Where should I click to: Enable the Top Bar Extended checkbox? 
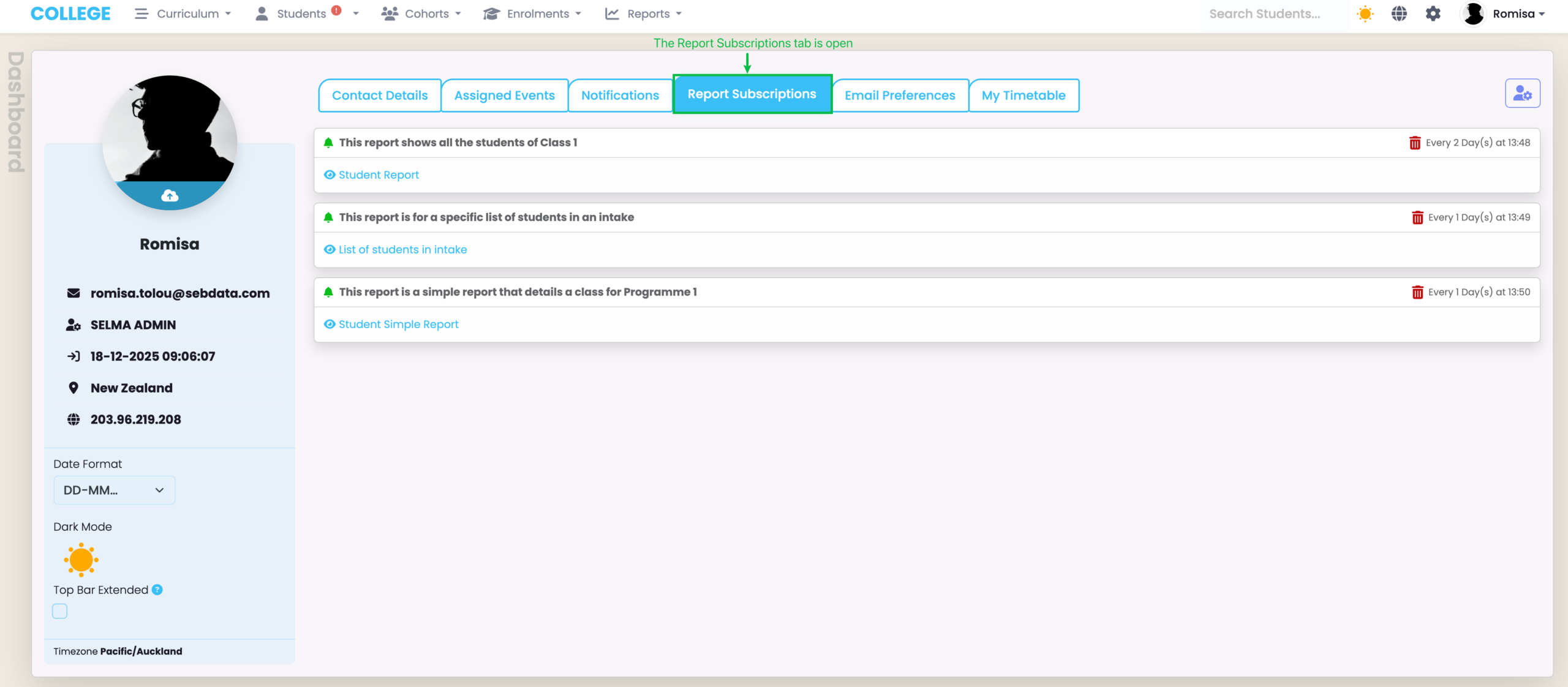point(60,611)
